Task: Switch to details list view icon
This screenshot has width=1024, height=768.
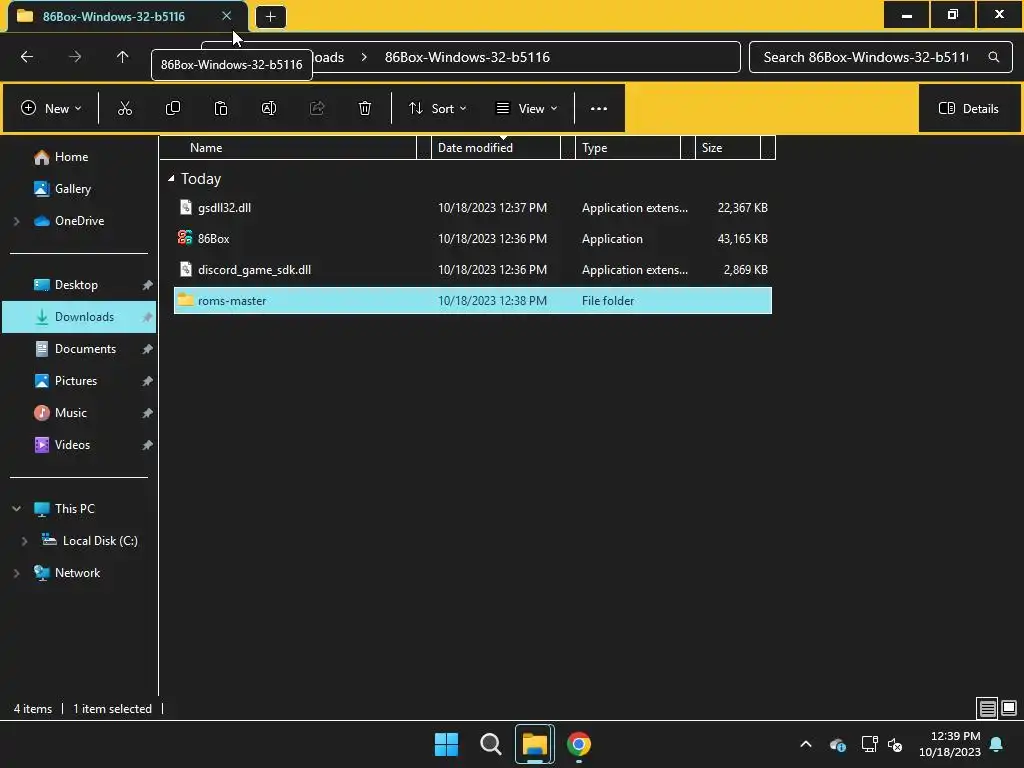Action: click(x=987, y=708)
